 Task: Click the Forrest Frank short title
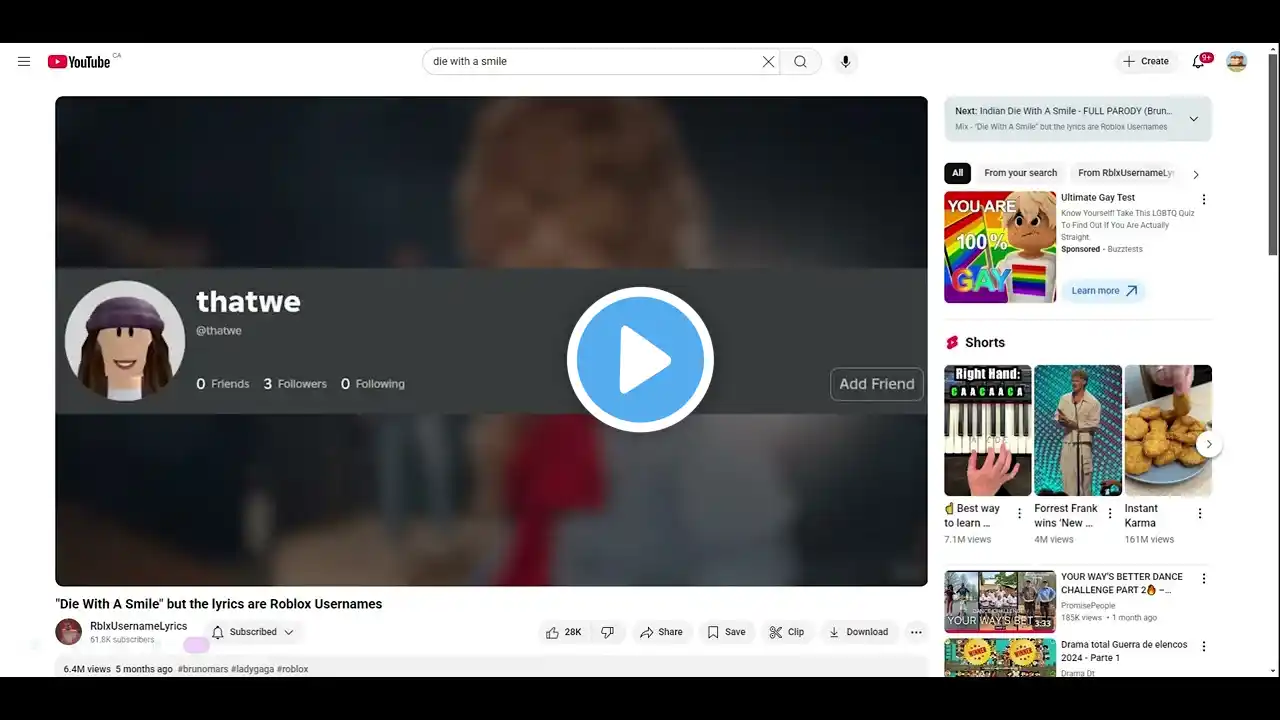[1066, 516]
